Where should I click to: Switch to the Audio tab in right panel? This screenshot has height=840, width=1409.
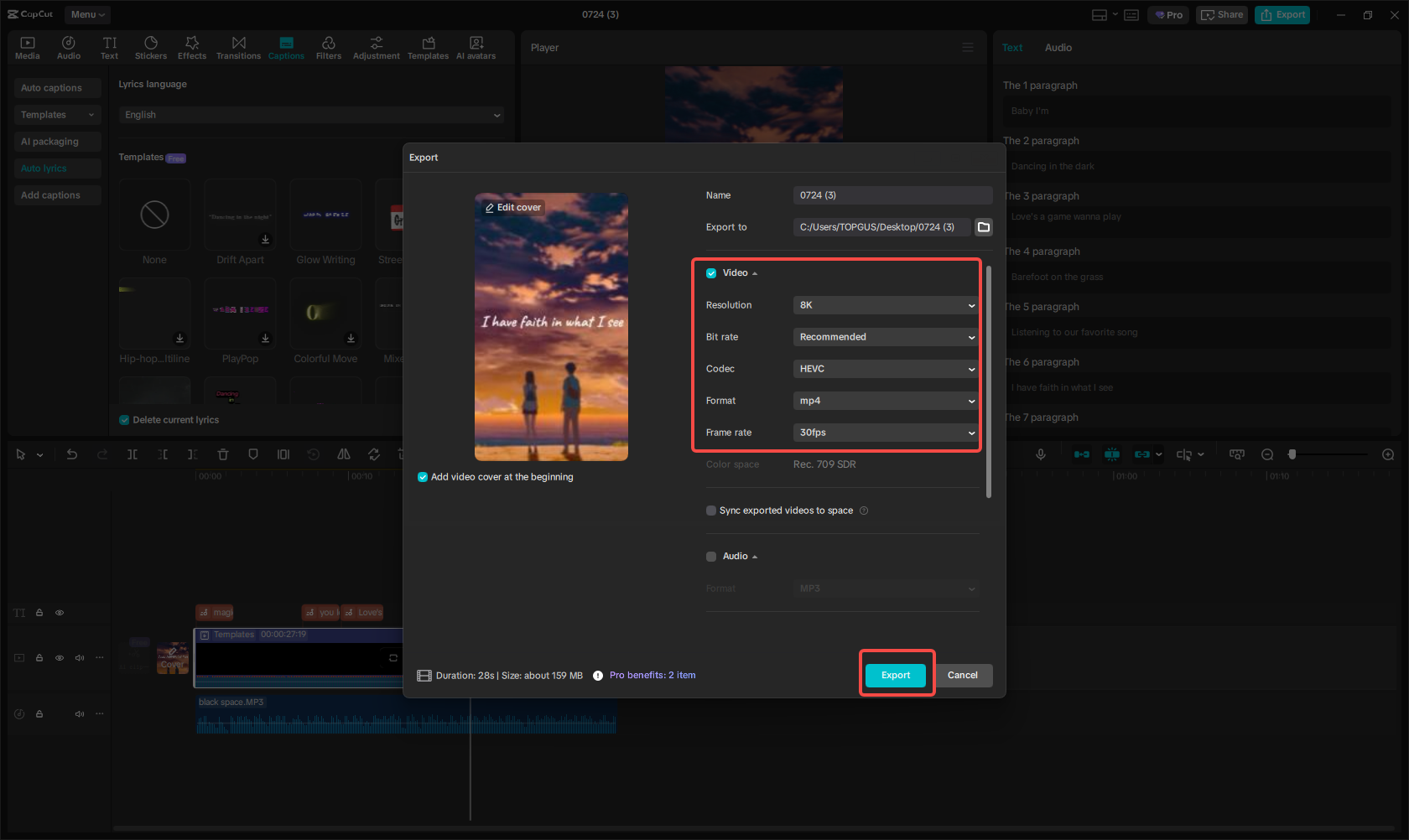[x=1058, y=47]
